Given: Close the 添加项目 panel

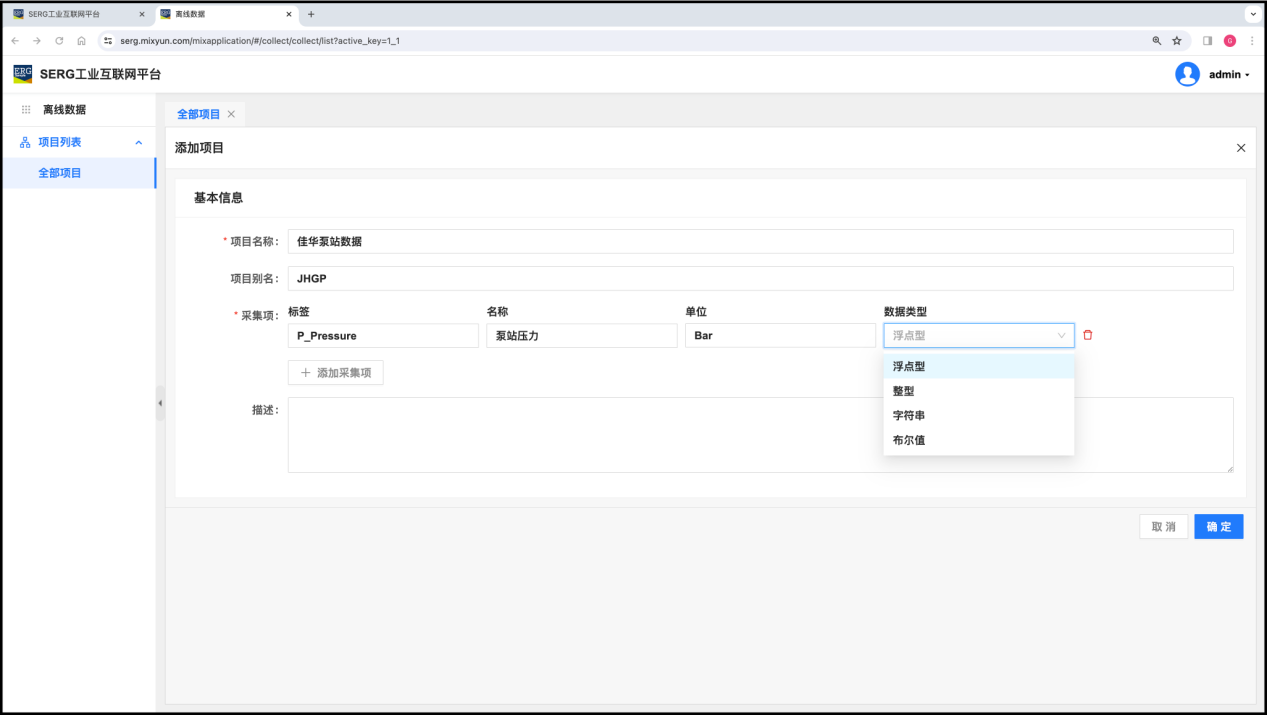Looking at the screenshot, I should pyautogui.click(x=1241, y=148).
